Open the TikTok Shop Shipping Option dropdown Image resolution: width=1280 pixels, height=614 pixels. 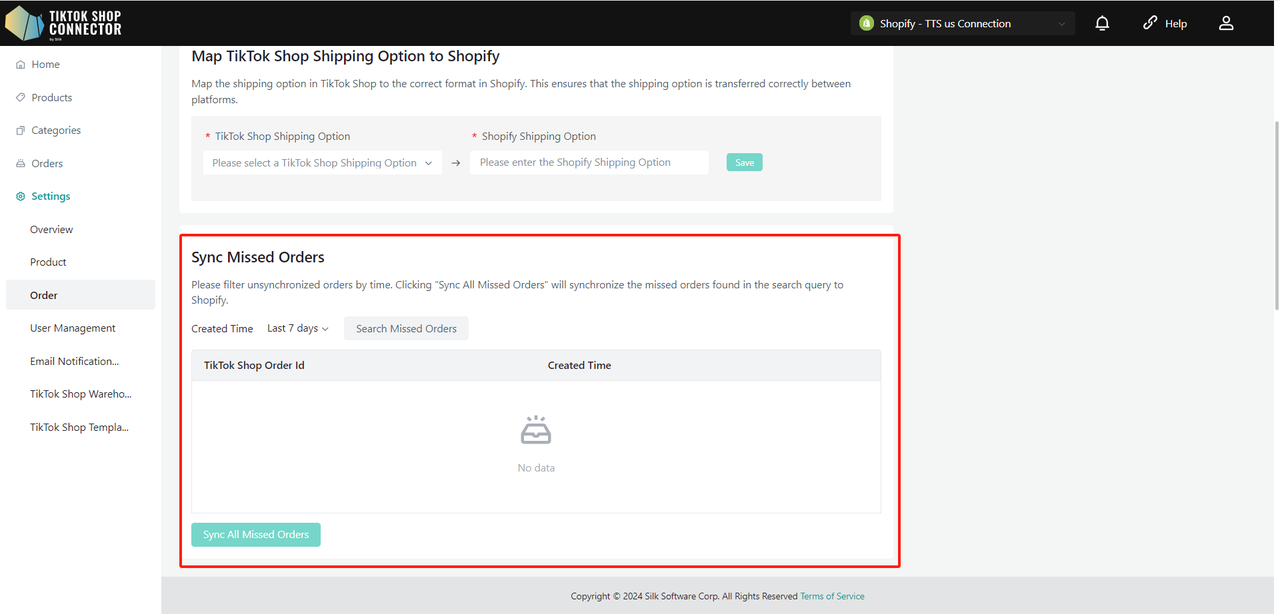pyautogui.click(x=322, y=163)
